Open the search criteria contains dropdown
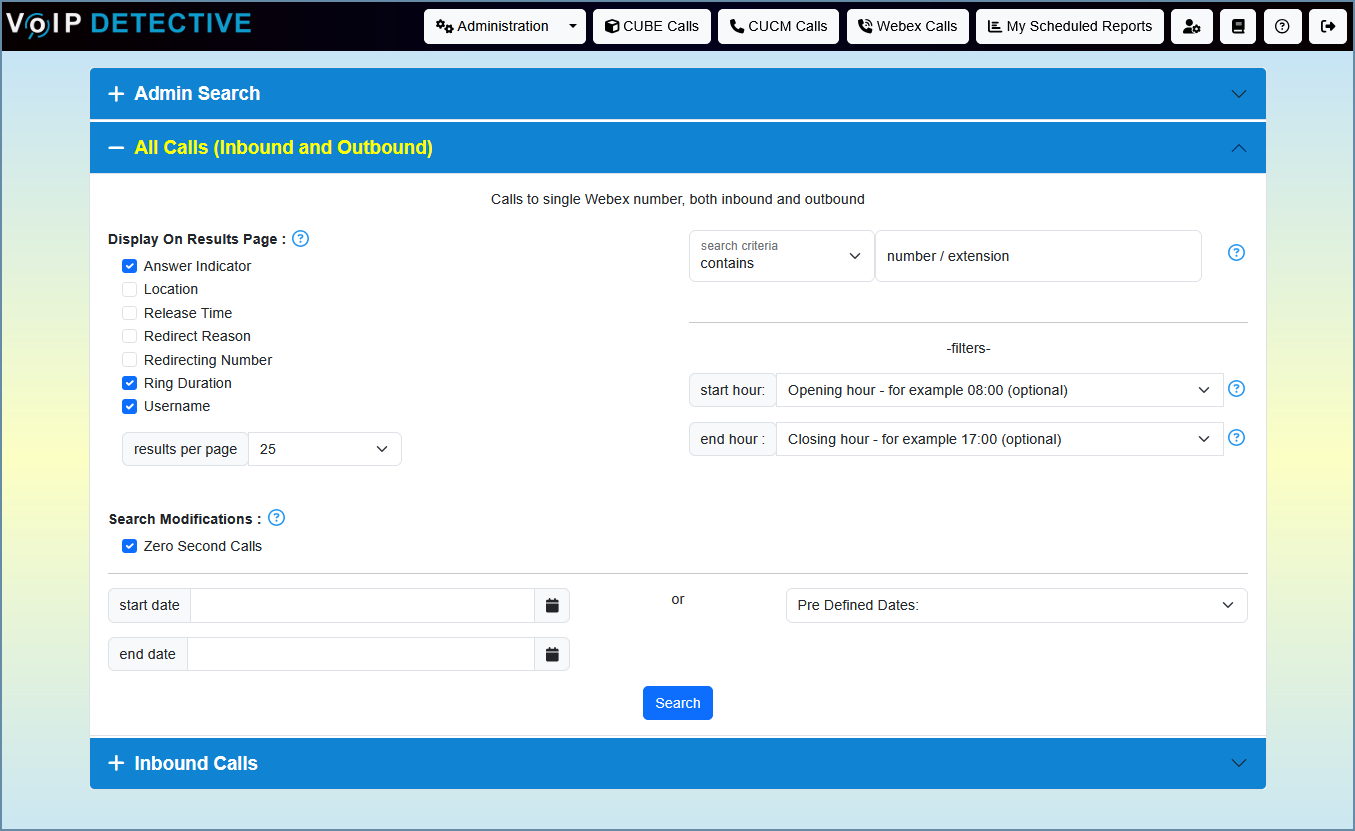This screenshot has height=831, width=1355. point(781,256)
